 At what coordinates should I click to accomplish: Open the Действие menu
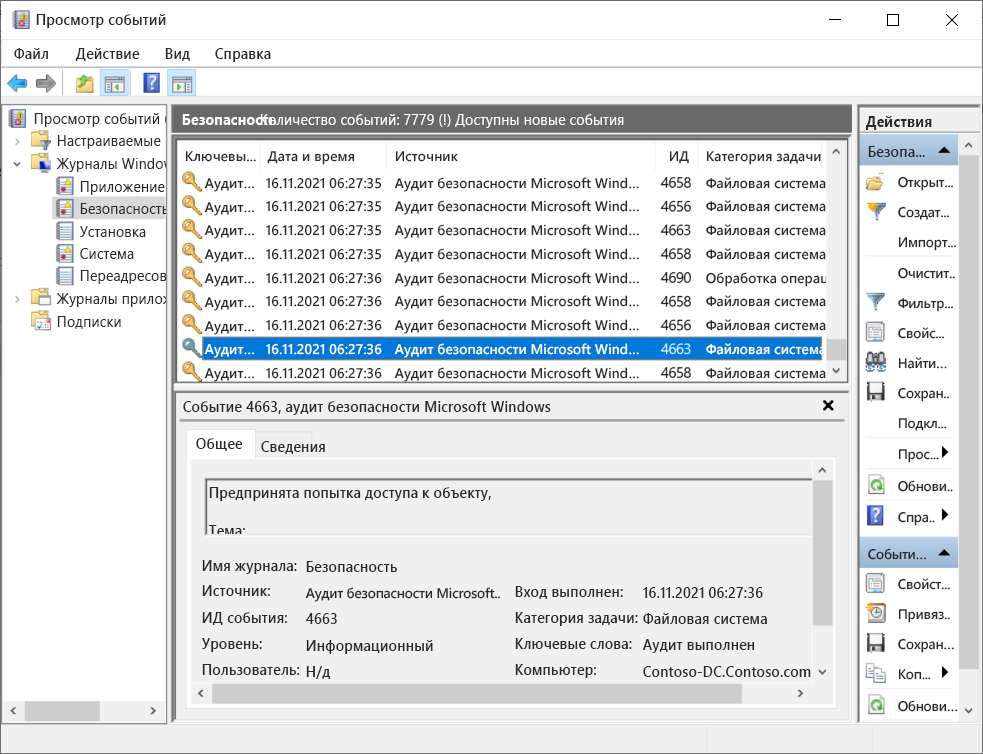pyautogui.click(x=107, y=54)
